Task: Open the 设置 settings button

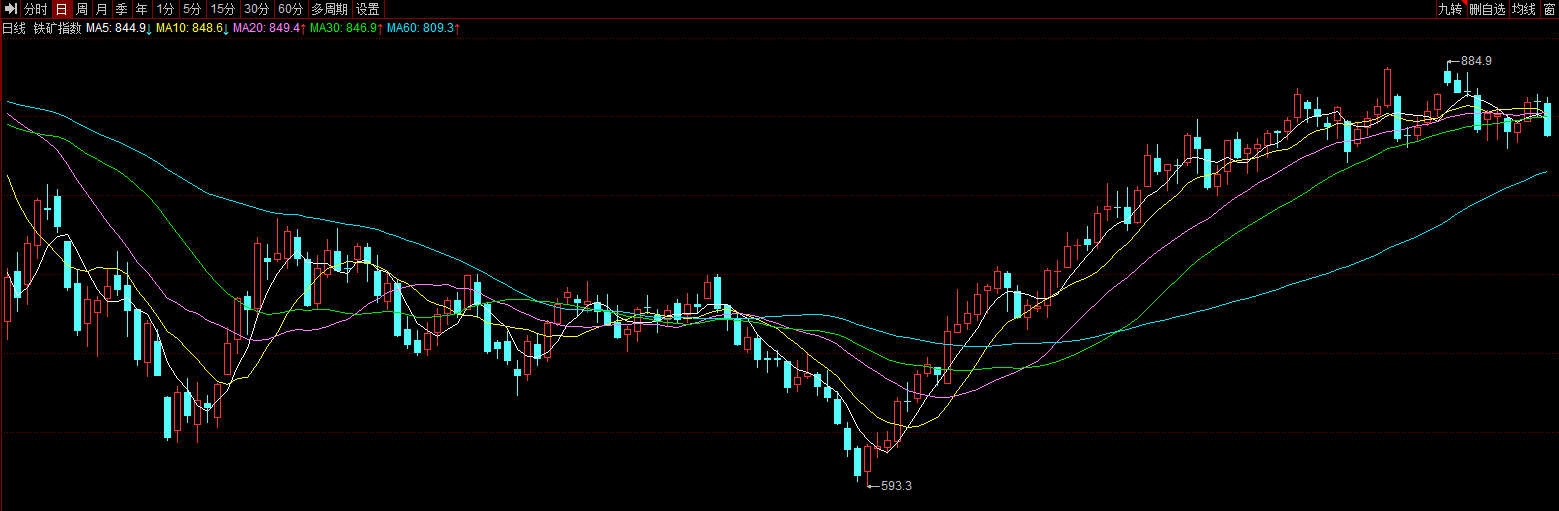Action: pyautogui.click(x=368, y=9)
